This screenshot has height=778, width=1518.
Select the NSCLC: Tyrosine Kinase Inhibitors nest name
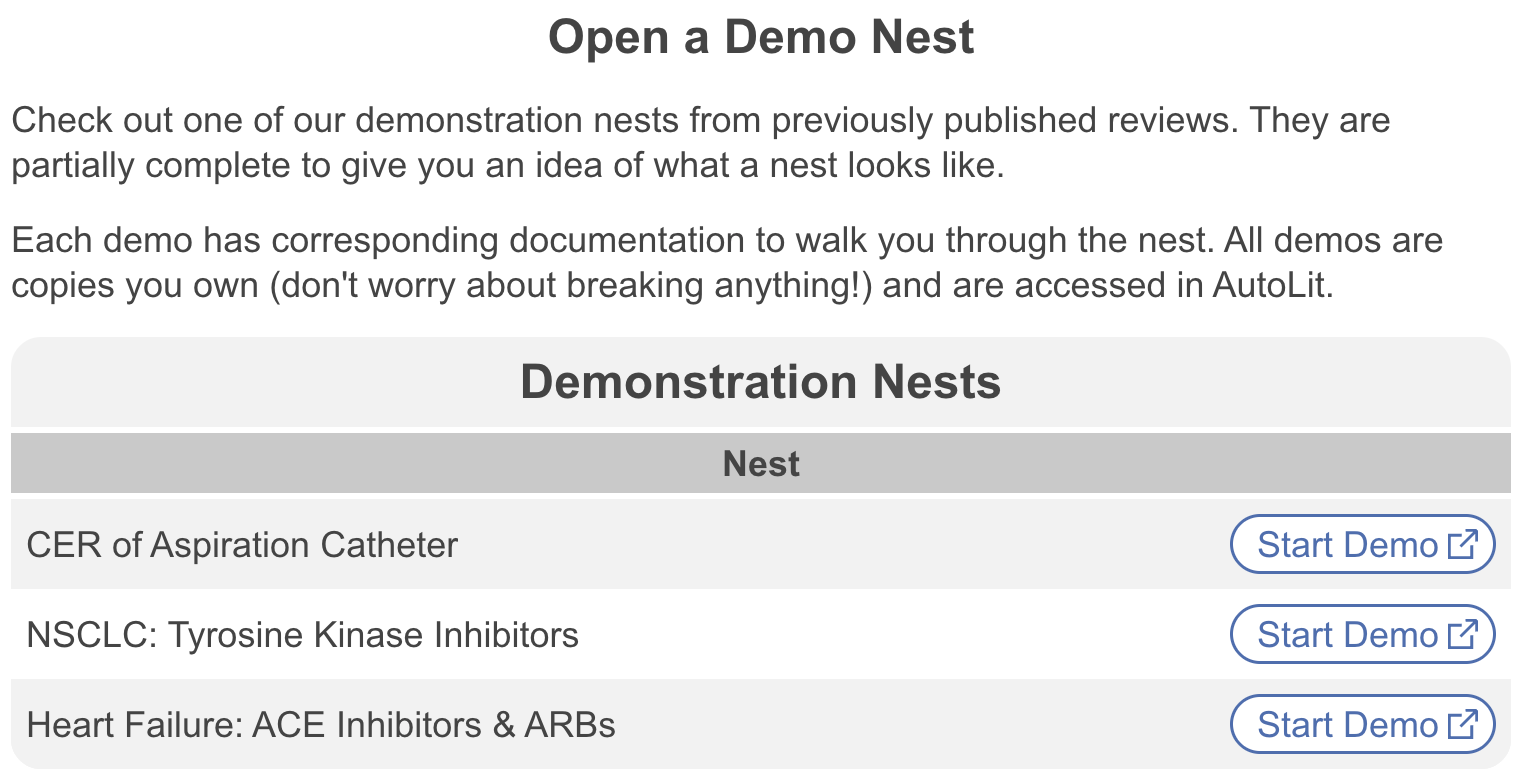pos(303,635)
